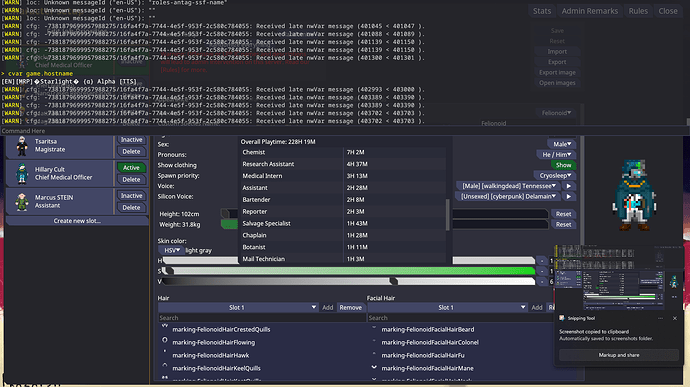
Task: Toggle Tsaritsa slot Inactive status
Action: pos(131,140)
